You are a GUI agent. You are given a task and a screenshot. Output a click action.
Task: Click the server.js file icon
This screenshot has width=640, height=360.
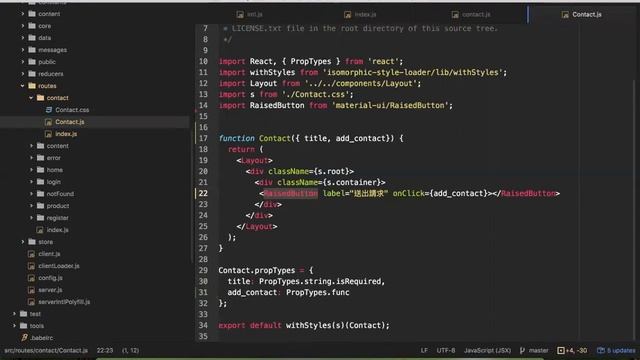point(31,290)
